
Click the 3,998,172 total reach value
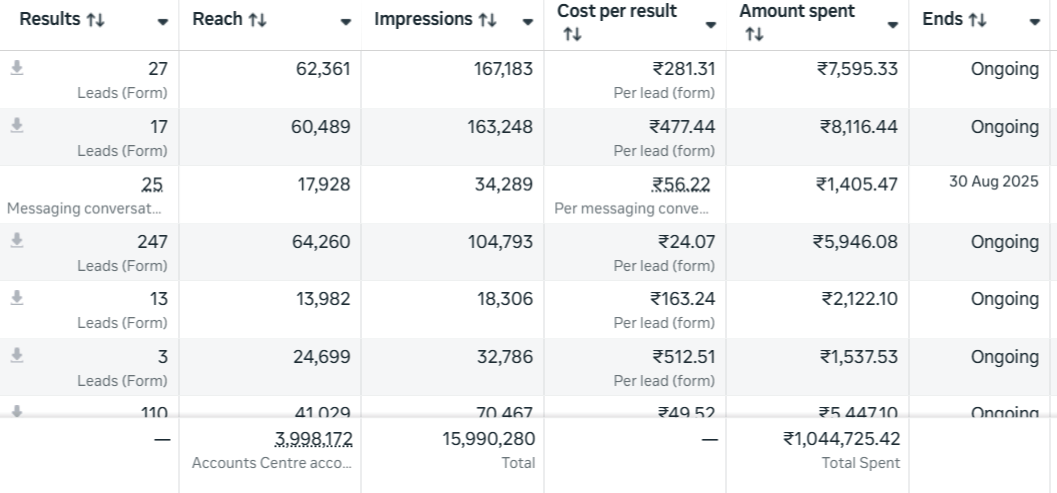[313, 439]
